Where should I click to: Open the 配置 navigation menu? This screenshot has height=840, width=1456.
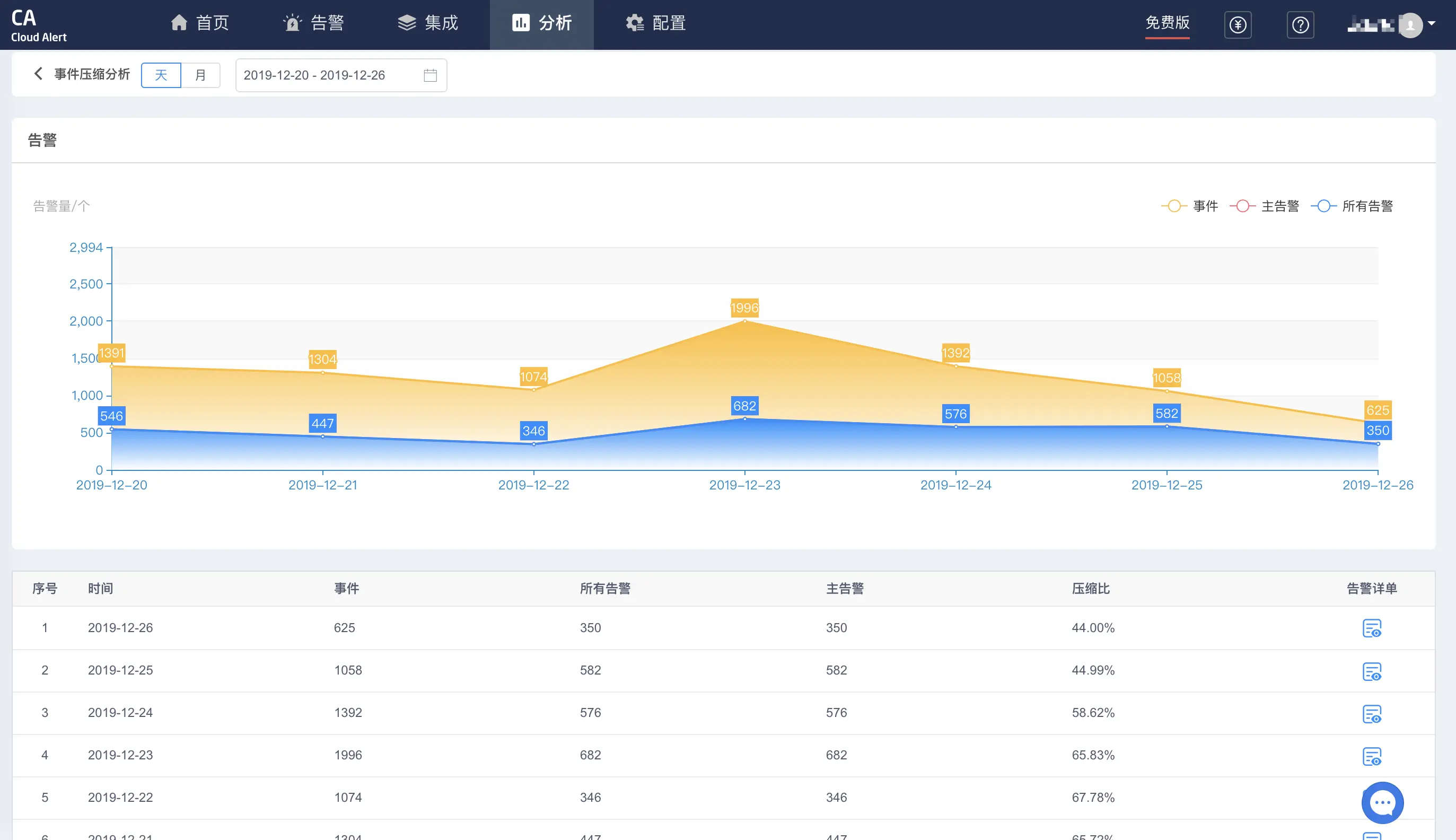[656, 23]
